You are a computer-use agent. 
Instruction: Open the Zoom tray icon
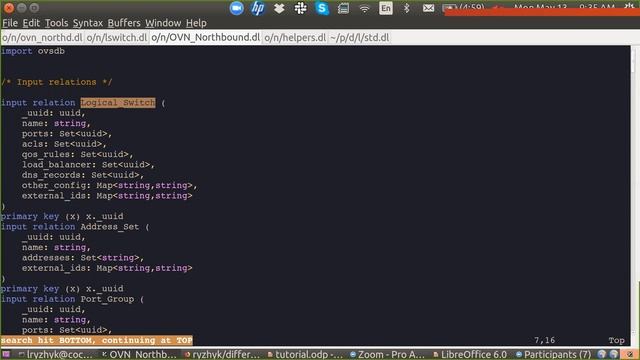pyautogui.click(x=236, y=8)
